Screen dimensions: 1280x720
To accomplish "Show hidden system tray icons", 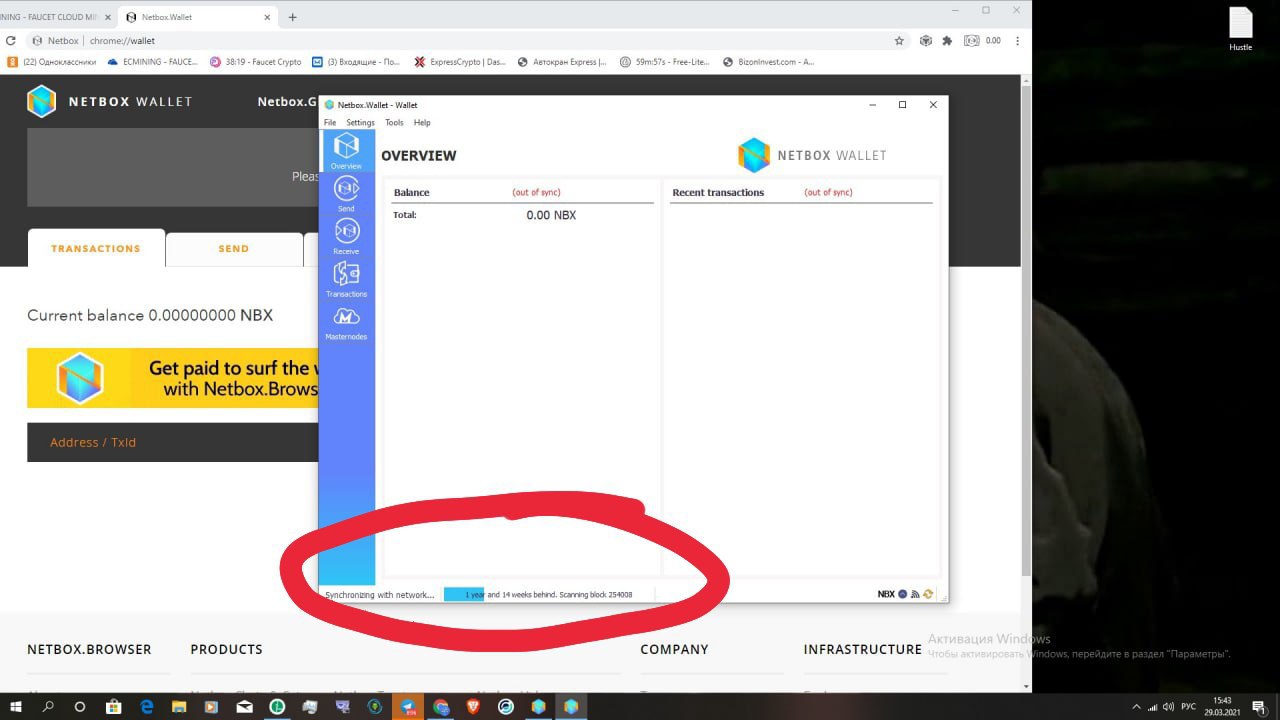I will point(1135,707).
